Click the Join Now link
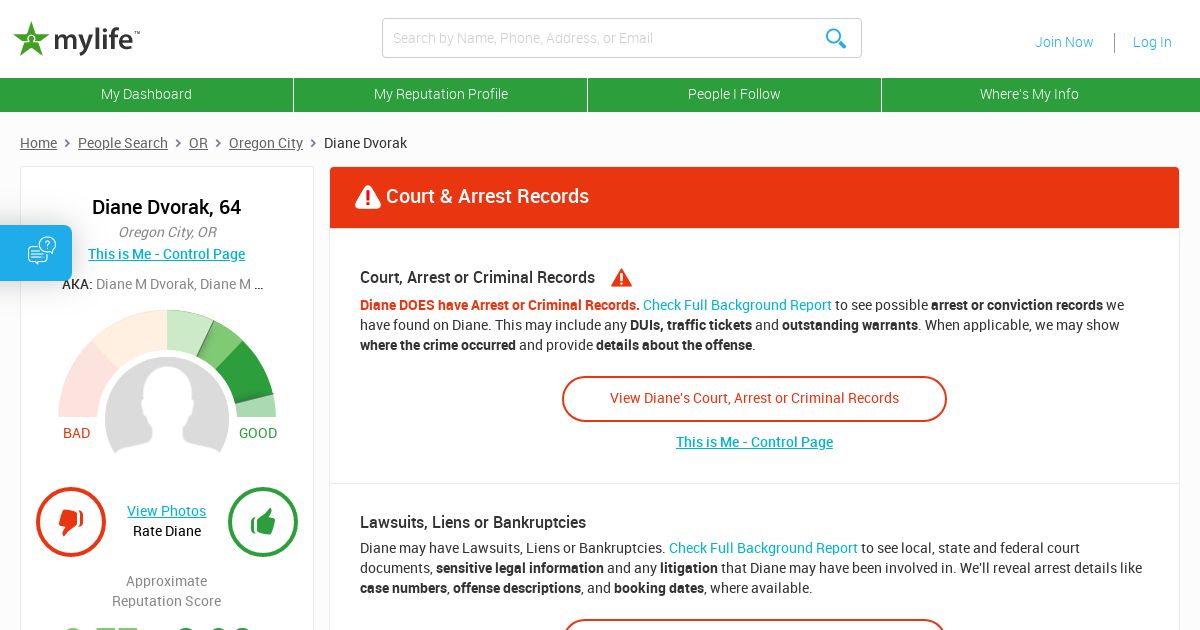 pos(1064,42)
